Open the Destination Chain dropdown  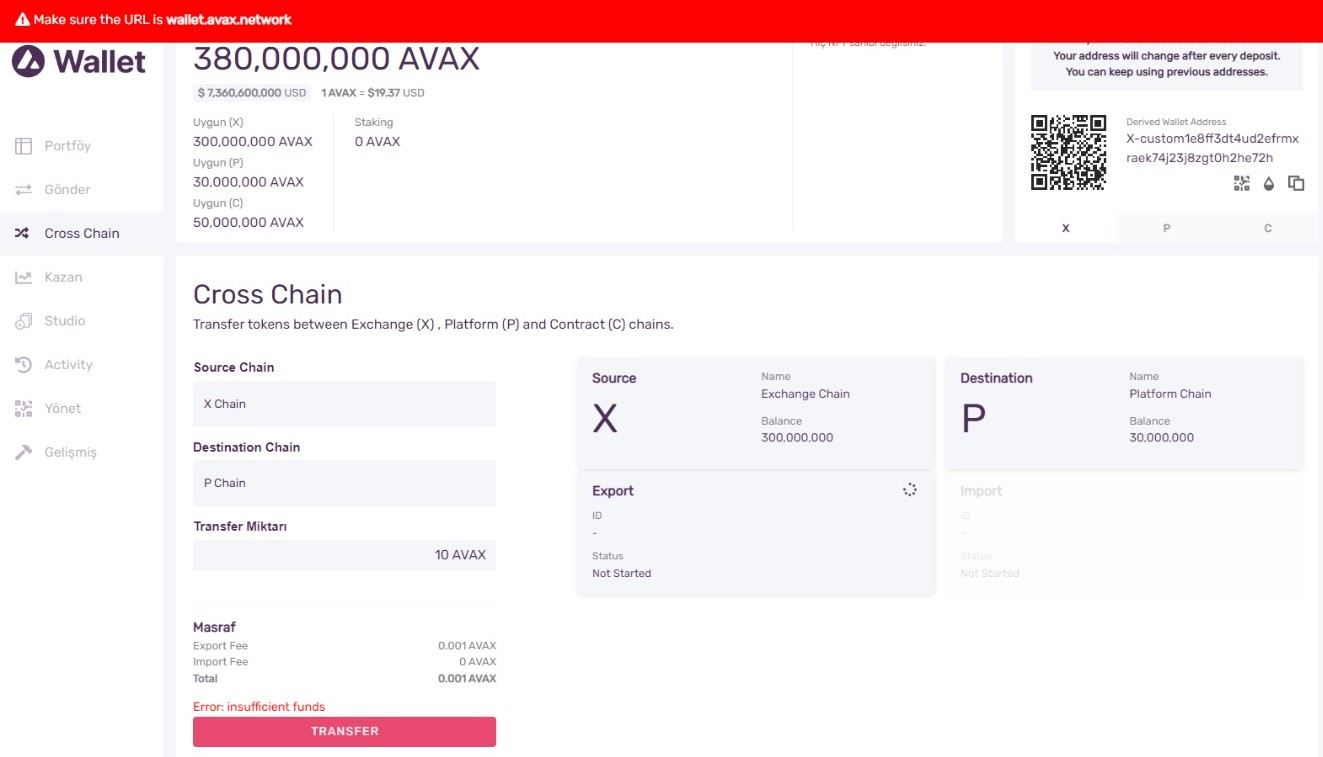(x=344, y=483)
